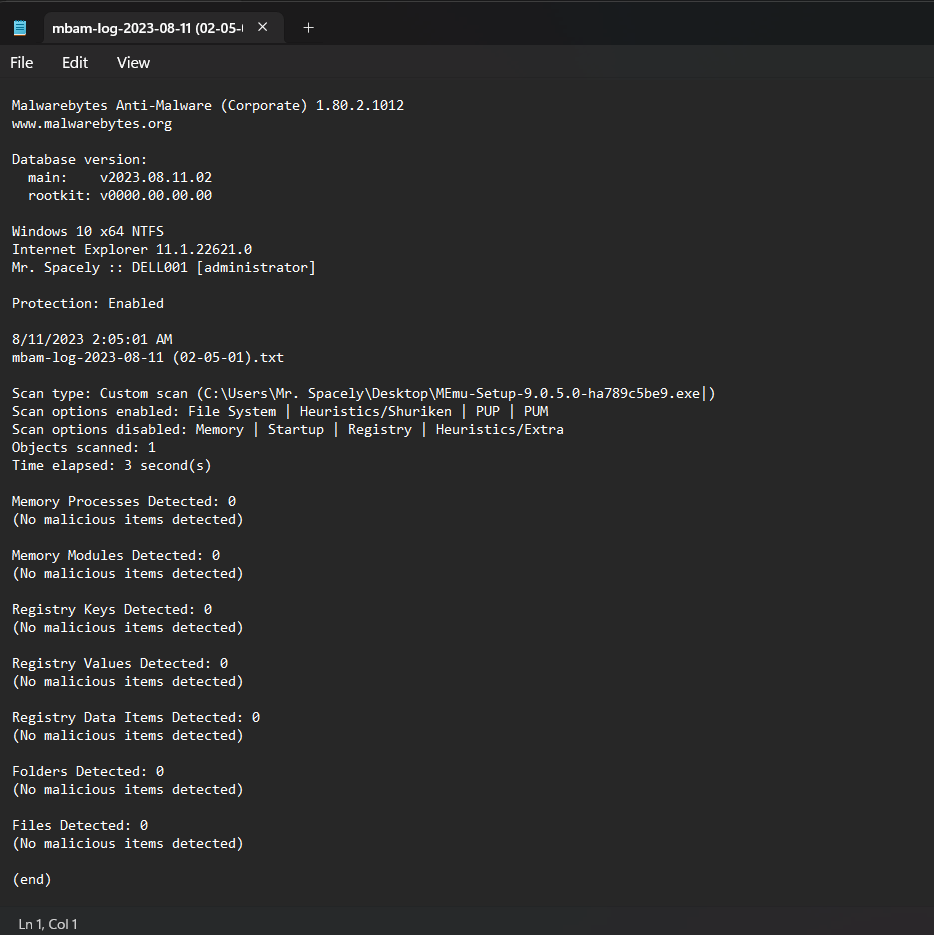Click the 'Database version:' line
The height and width of the screenshot is (935, 934).
(x=79, y=159)
